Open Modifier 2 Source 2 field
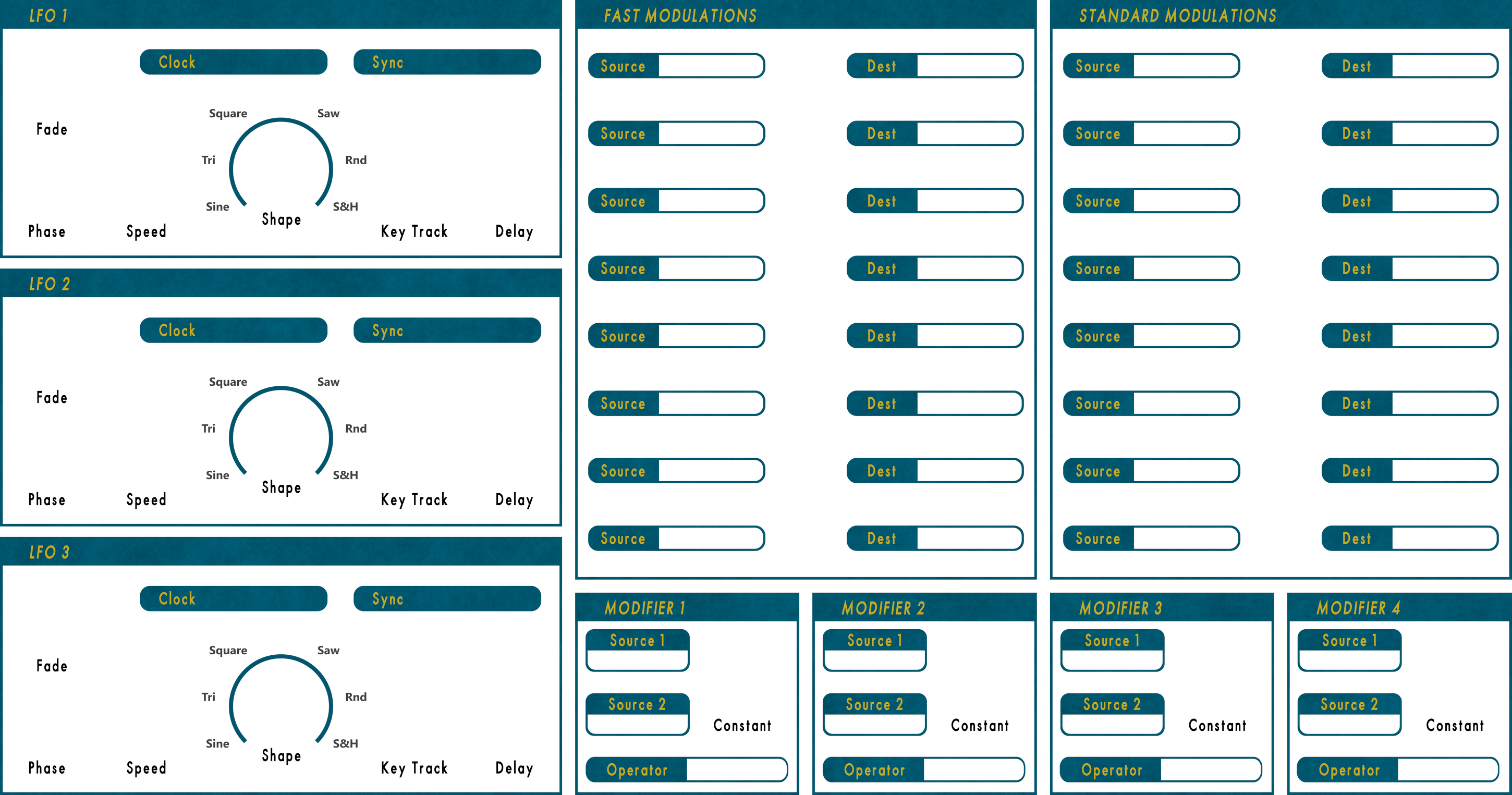Viewport: 1512px width, 795px height. click(874, 714)
